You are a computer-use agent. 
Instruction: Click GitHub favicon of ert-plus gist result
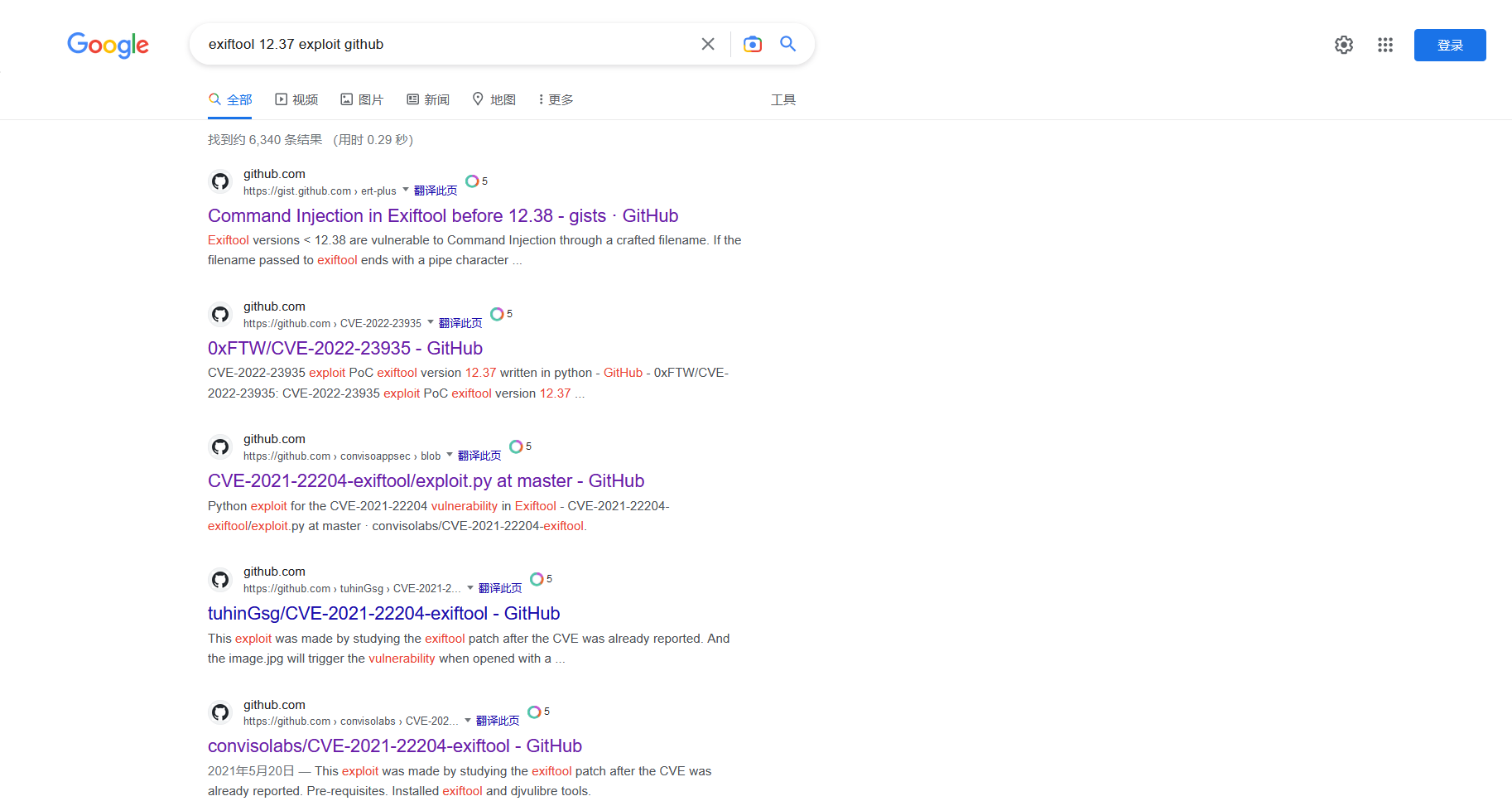point(220,181)
